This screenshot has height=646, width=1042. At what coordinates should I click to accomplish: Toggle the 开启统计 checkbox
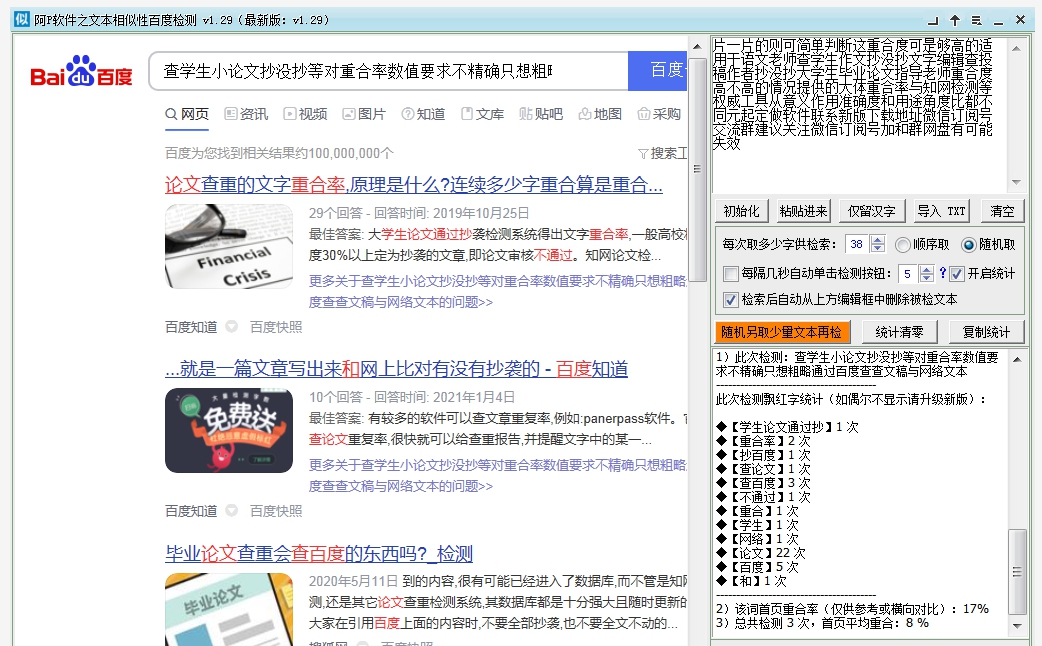coord(956,273)
